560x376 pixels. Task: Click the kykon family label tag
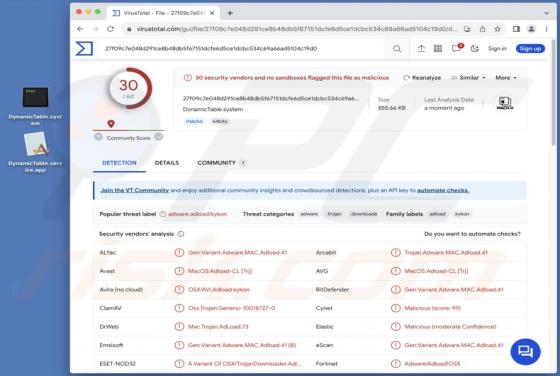point(462,214)
